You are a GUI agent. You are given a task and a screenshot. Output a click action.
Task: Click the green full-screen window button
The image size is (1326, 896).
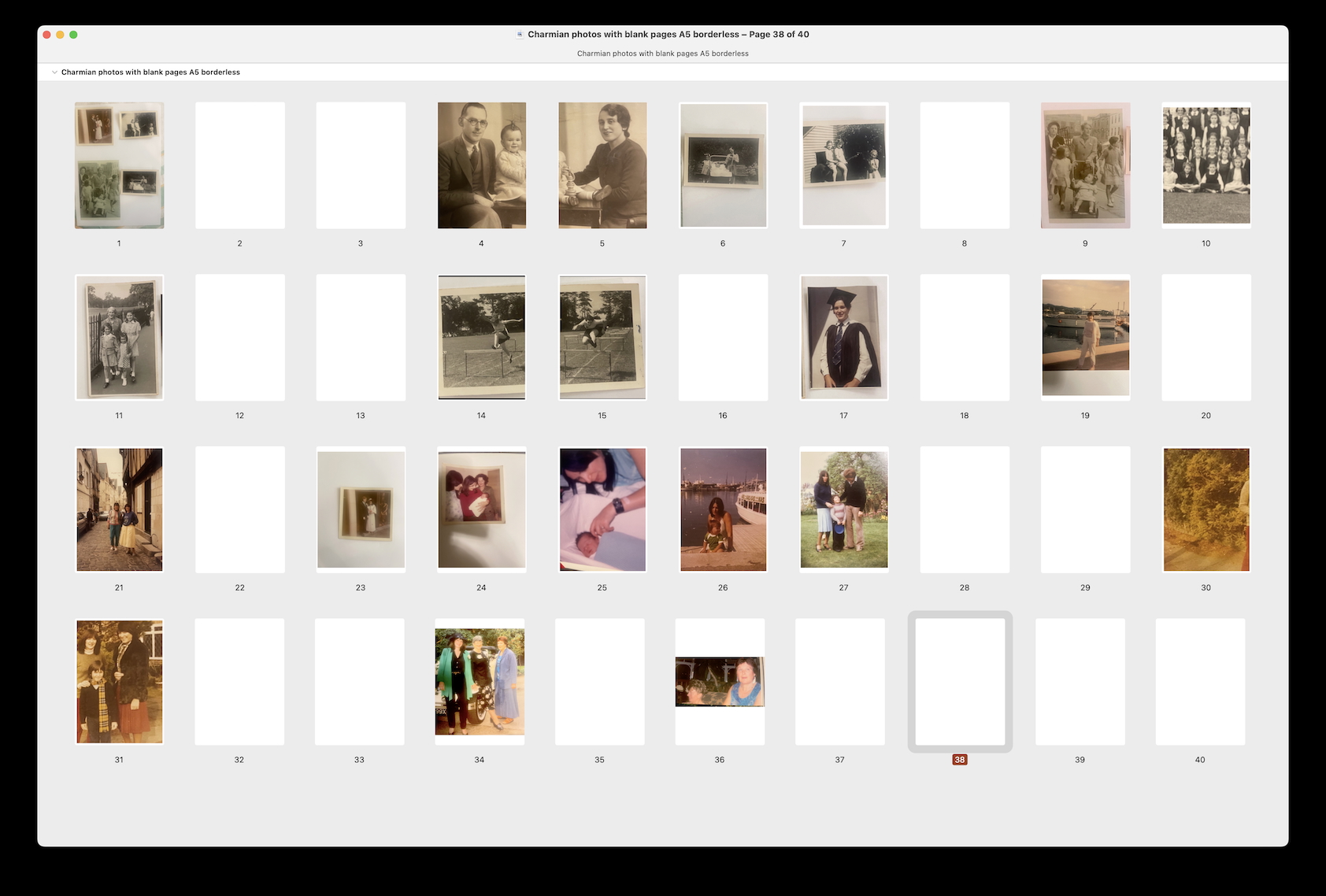coord(73,35)
